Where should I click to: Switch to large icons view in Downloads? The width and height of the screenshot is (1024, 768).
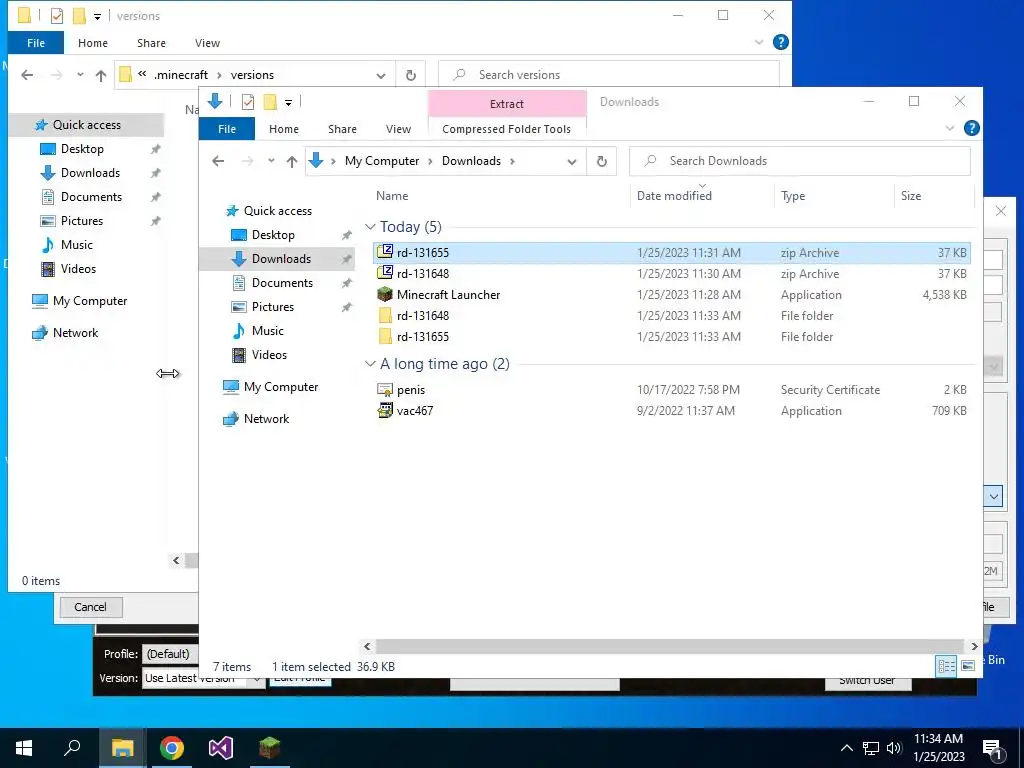coord(968,665)
